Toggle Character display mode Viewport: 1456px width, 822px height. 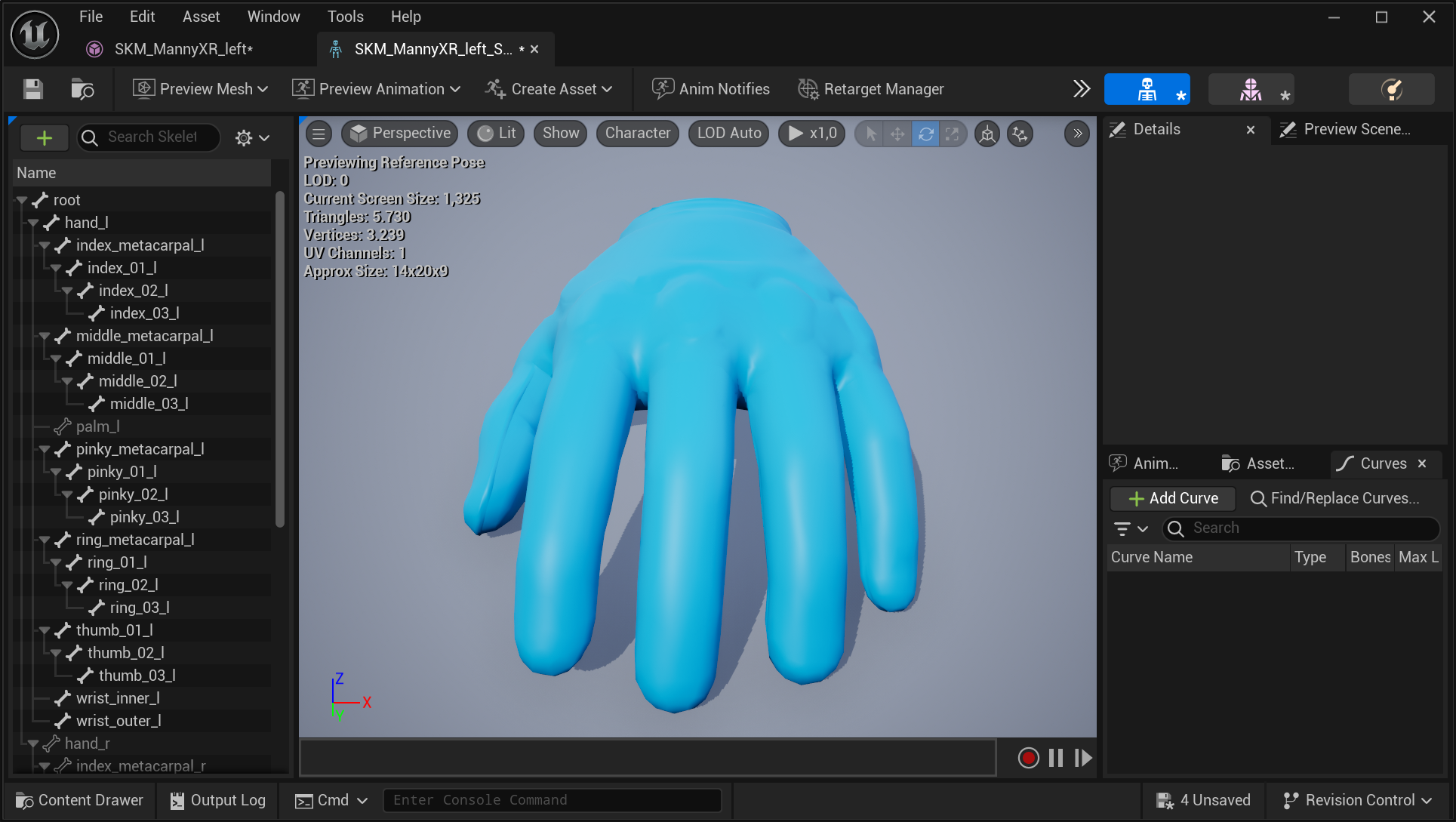(x=638, y=133)
